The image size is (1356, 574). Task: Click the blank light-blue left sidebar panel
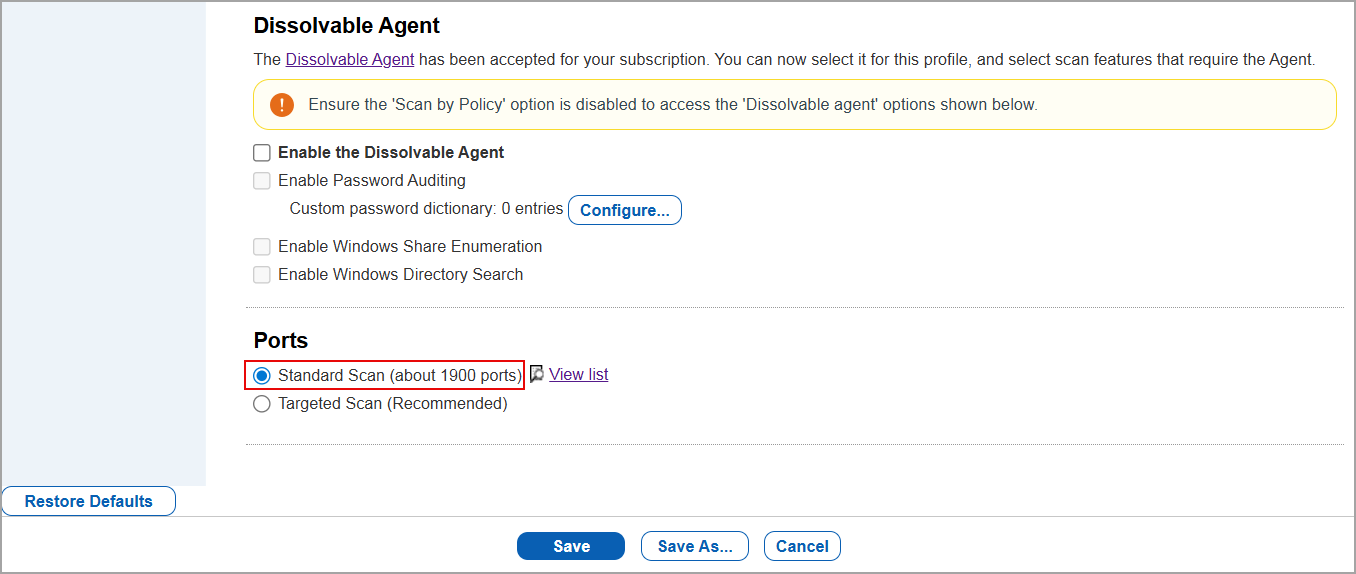click(x=104, y=240)
